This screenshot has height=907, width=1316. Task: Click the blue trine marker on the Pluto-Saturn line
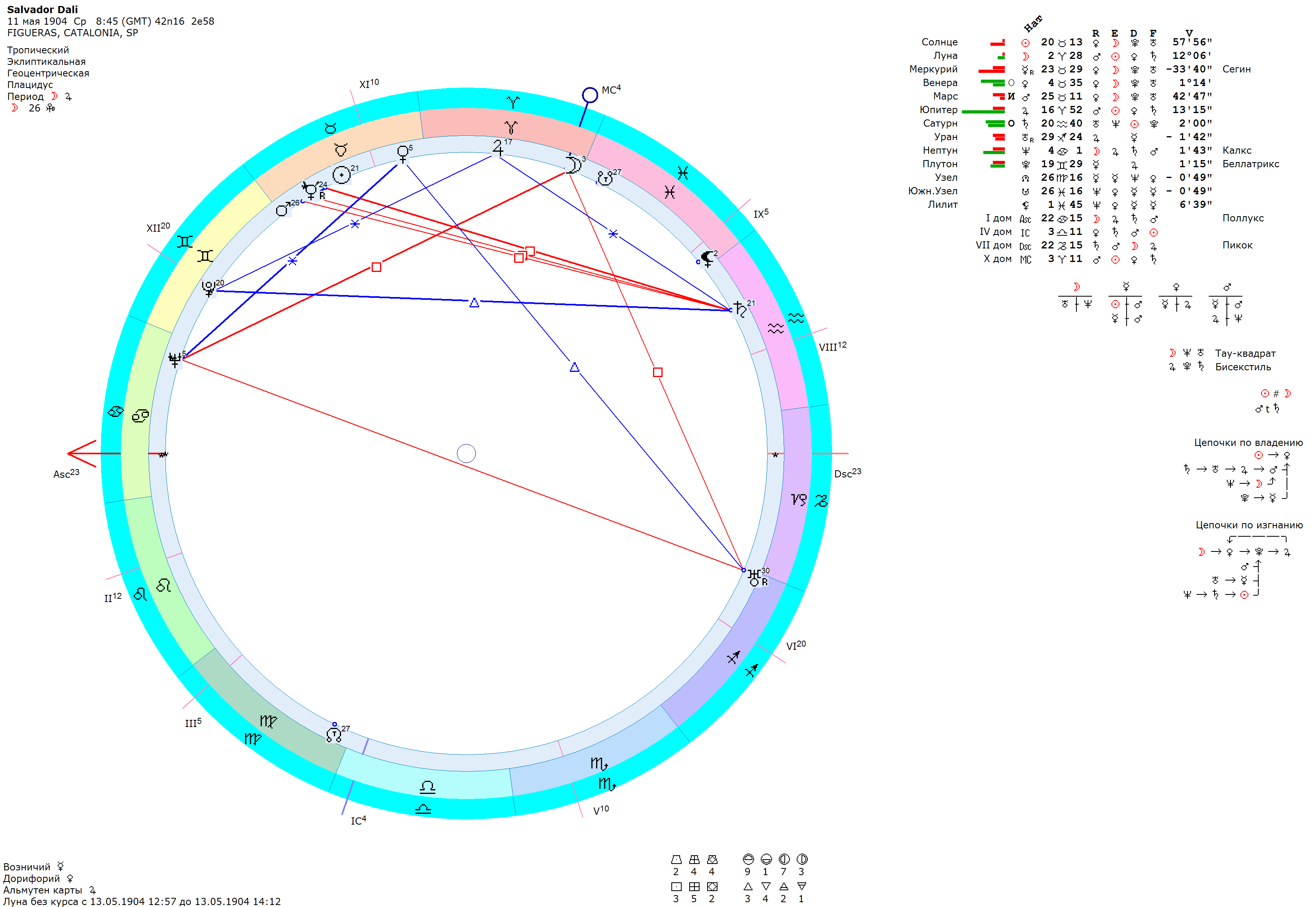click(x=474, y=303)
